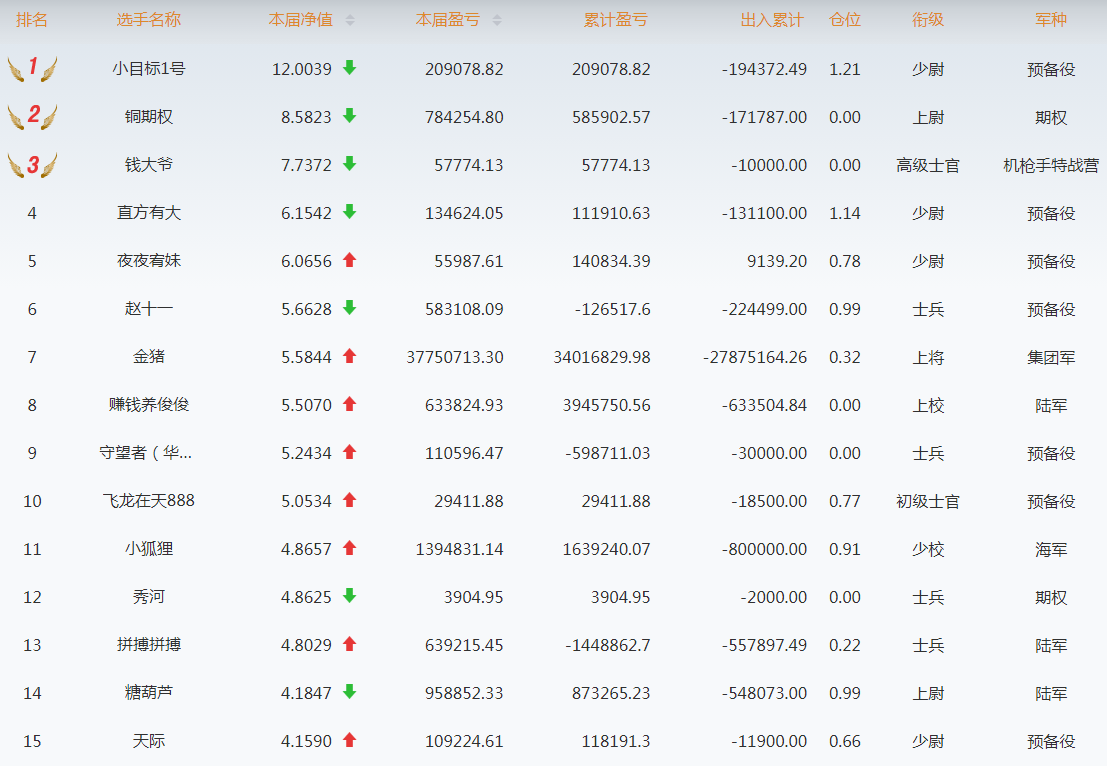Open contestant 飞龙在天888 page
The height and width of the screenshot is (766, 1107).
pos(149,500)
